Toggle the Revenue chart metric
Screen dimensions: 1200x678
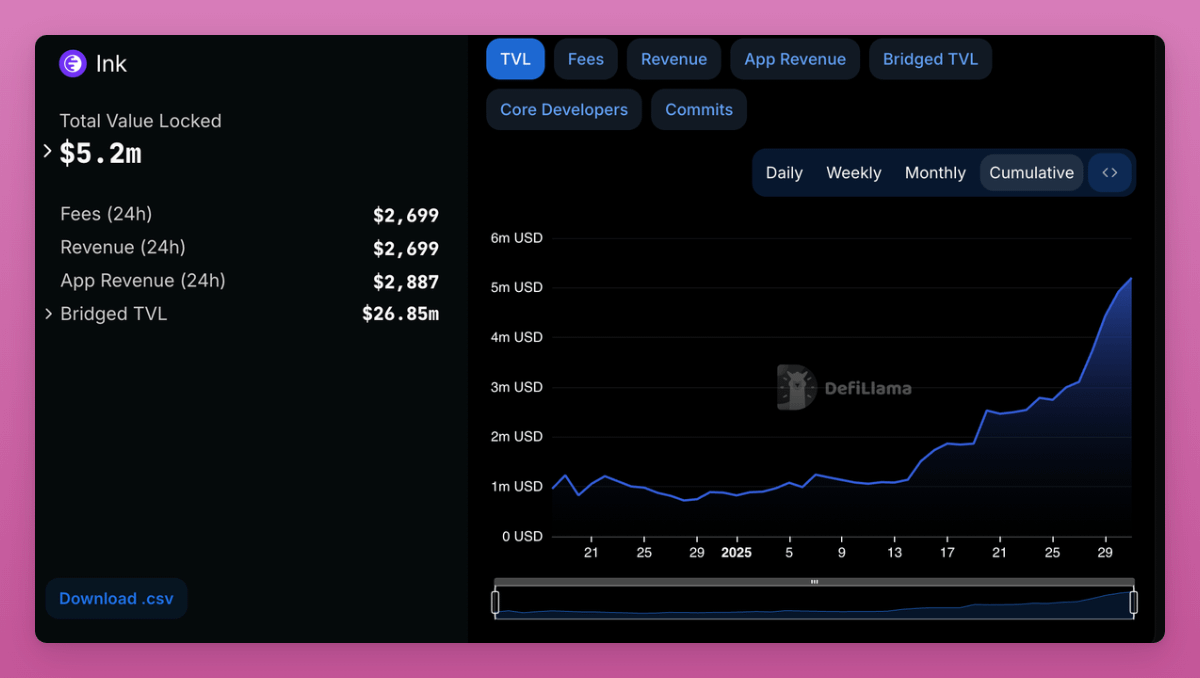[674, 59]
